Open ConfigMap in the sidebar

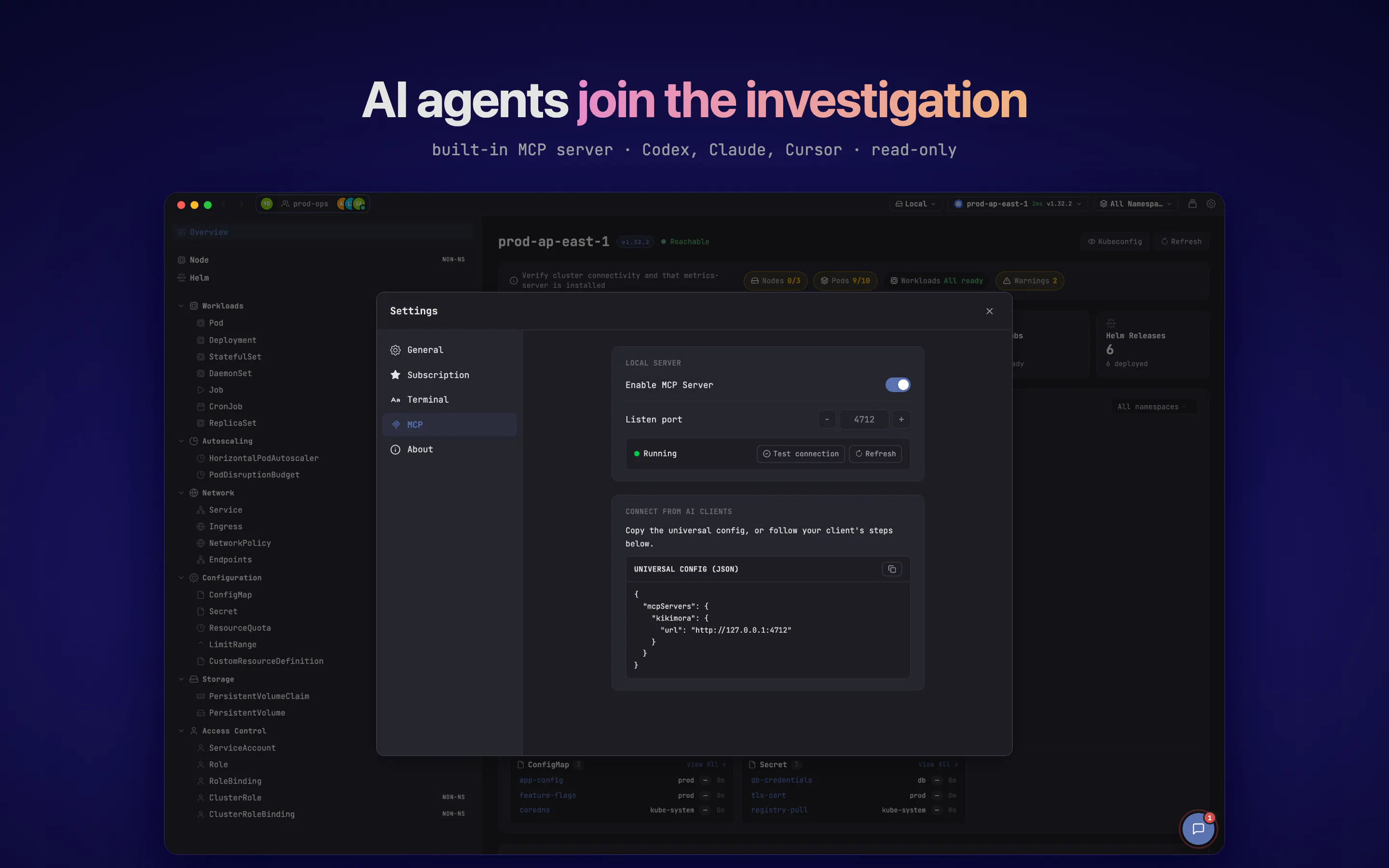point(230,595)
